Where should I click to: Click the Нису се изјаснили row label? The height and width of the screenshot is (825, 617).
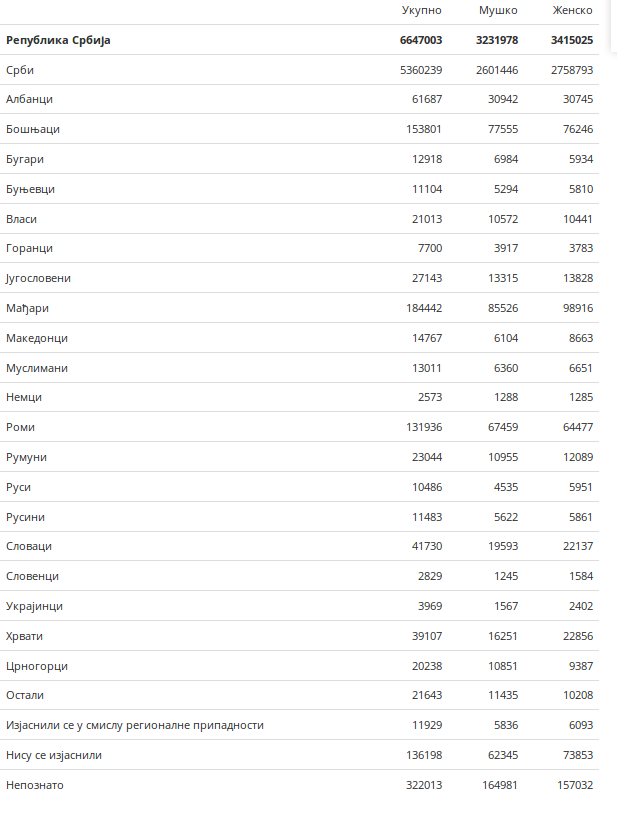(x=54, y=755)
